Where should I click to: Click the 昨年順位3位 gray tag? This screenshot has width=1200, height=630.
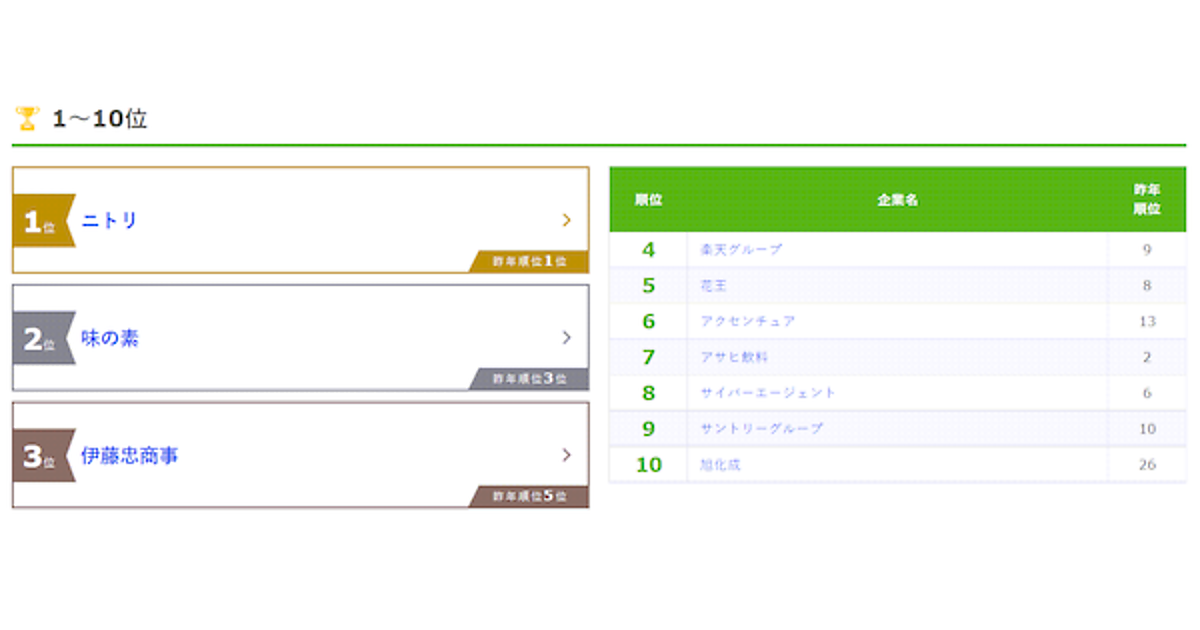coord(530,379)
